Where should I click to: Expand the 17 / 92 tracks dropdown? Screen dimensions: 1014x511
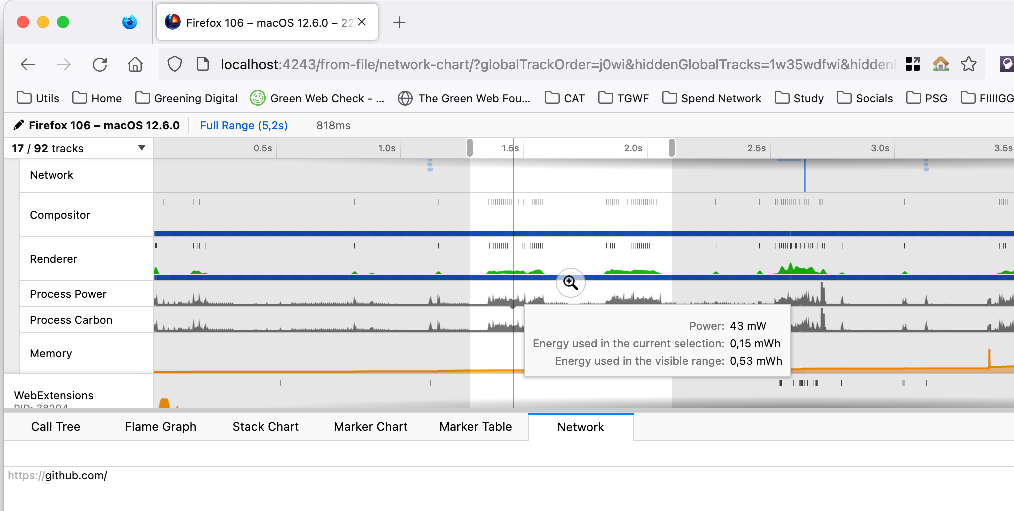click(x=78, y=148)
